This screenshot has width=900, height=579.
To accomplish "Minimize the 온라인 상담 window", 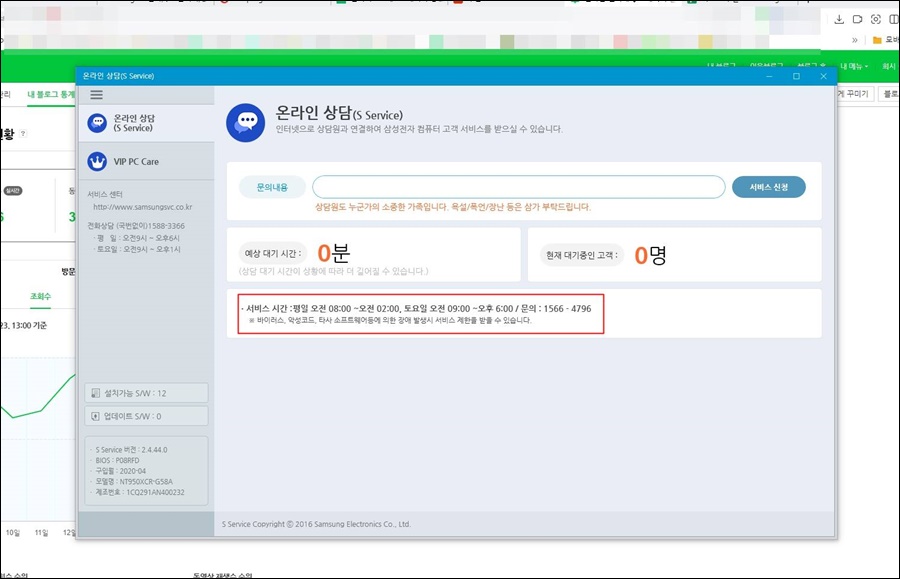I will click(769, 76).
